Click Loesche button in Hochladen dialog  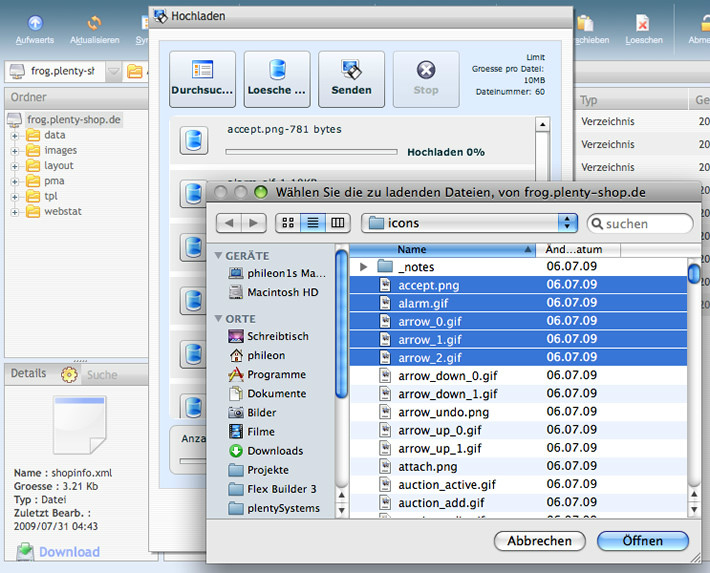(277, 79)
